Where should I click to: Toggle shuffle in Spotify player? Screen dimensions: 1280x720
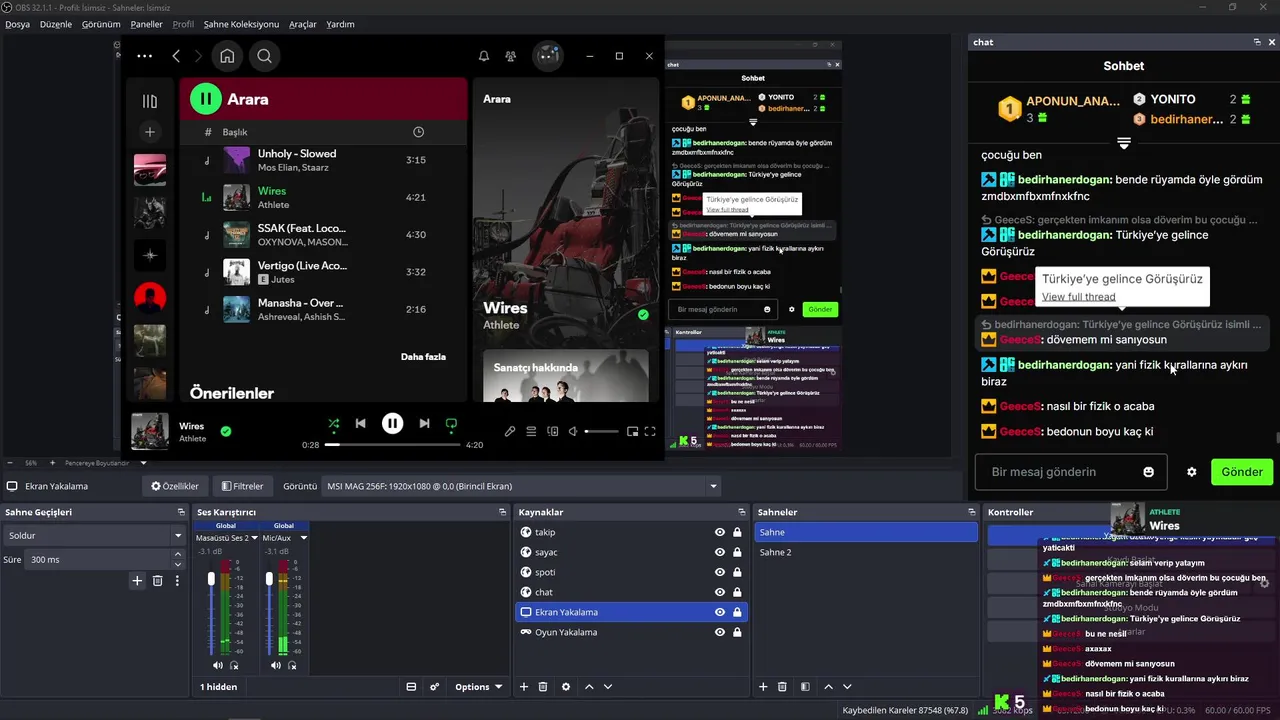(333, 424)
